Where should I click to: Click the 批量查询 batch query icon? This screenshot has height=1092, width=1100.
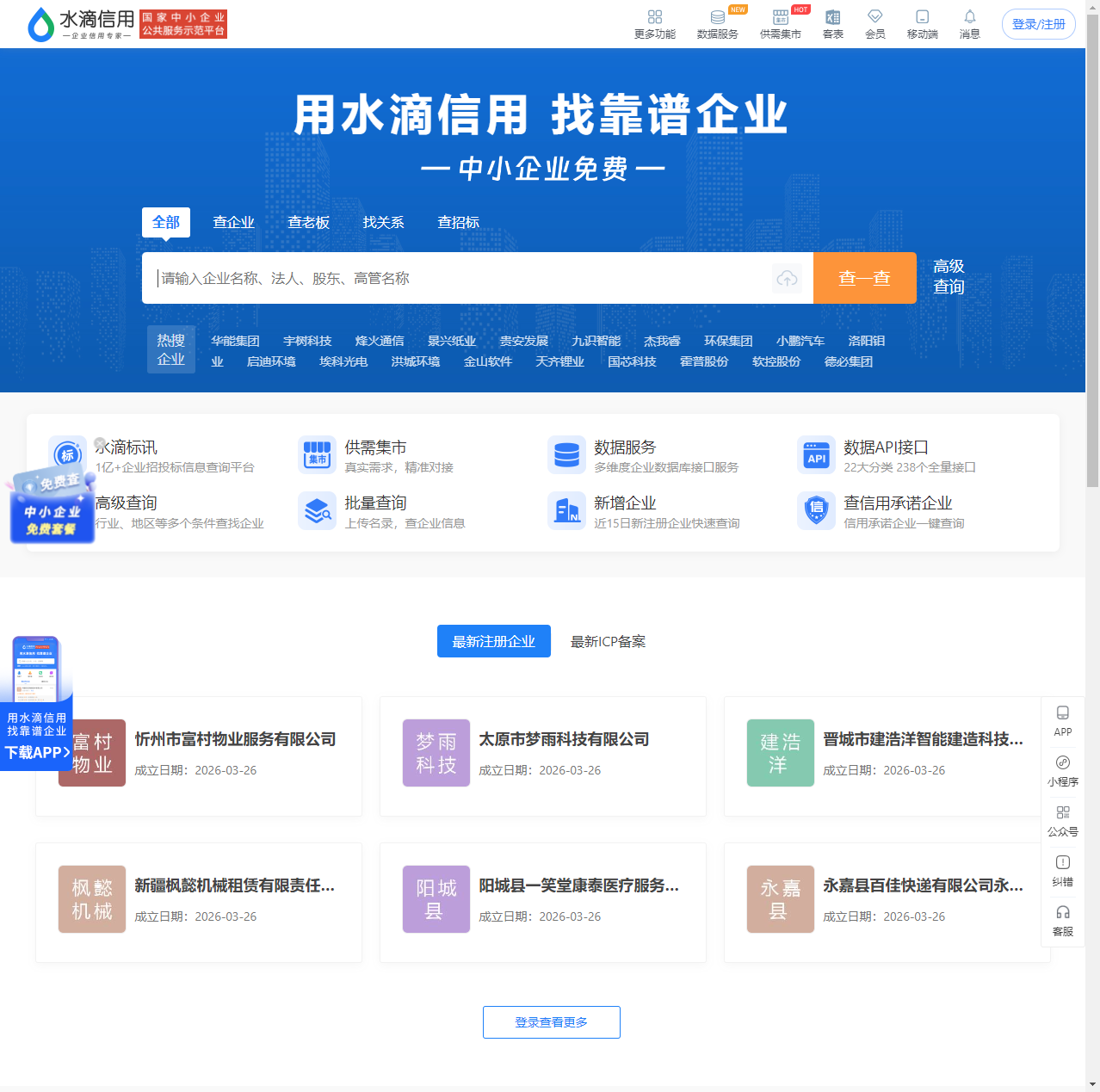317,510
